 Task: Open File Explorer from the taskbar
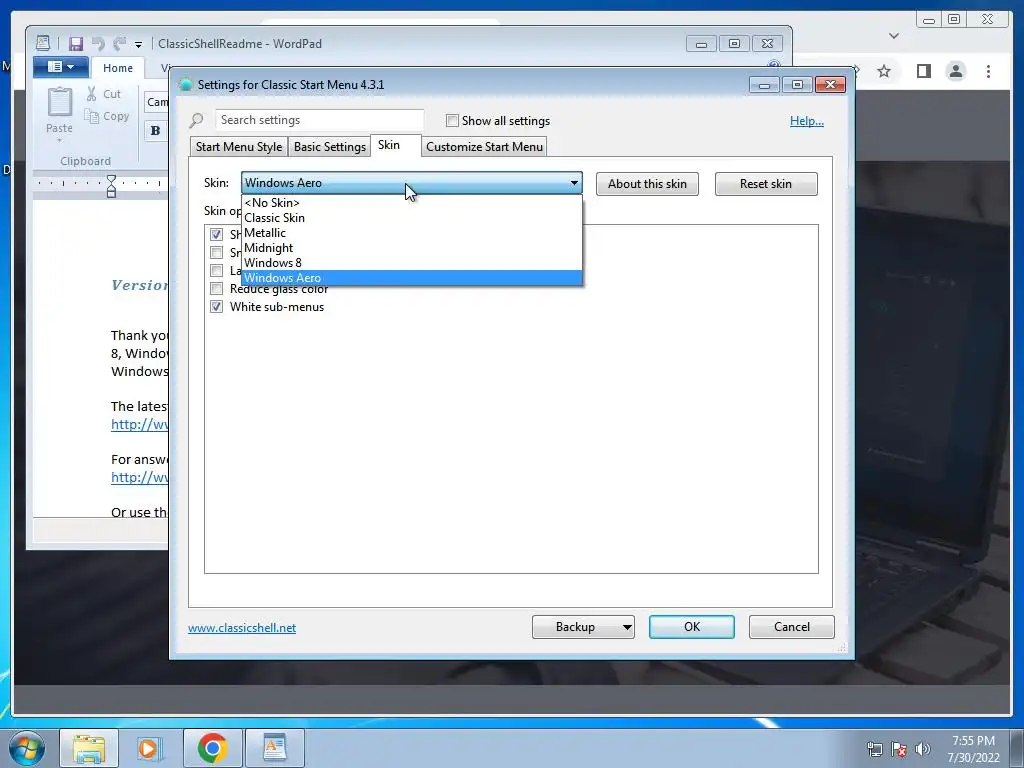(89, 748)
